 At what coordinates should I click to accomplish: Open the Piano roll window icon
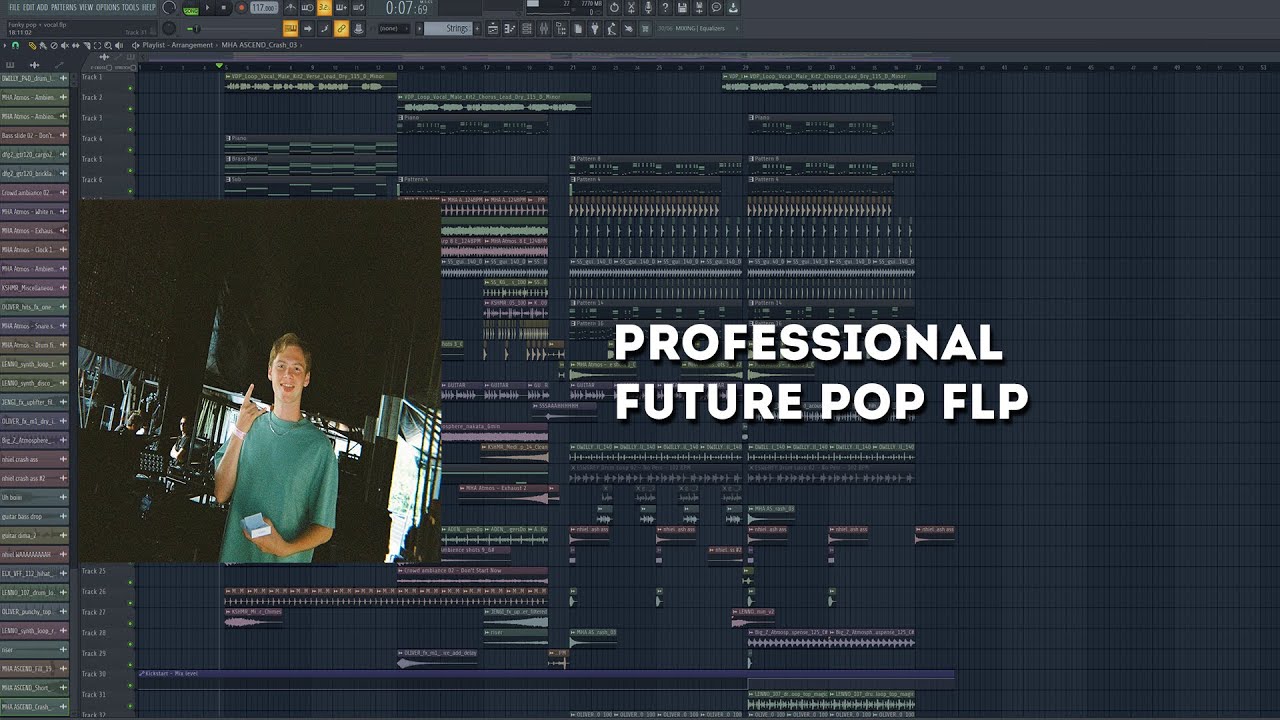pos(509,28)
